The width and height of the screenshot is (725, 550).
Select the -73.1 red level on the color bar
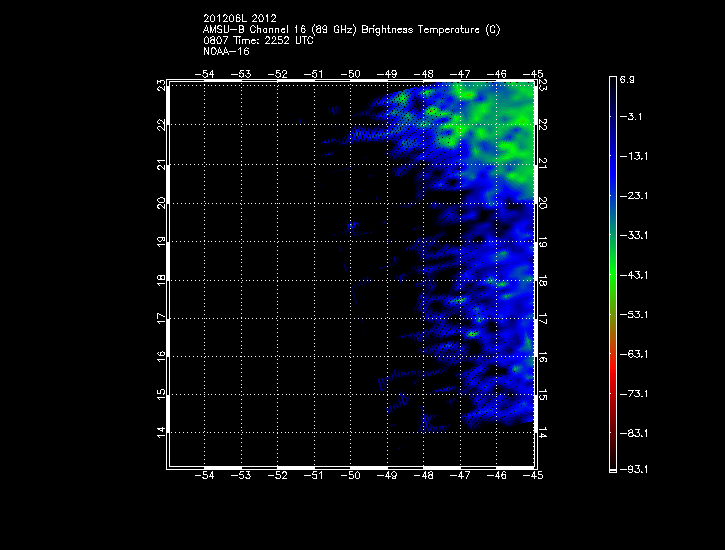pyautogui.click(x=612, y=393)
